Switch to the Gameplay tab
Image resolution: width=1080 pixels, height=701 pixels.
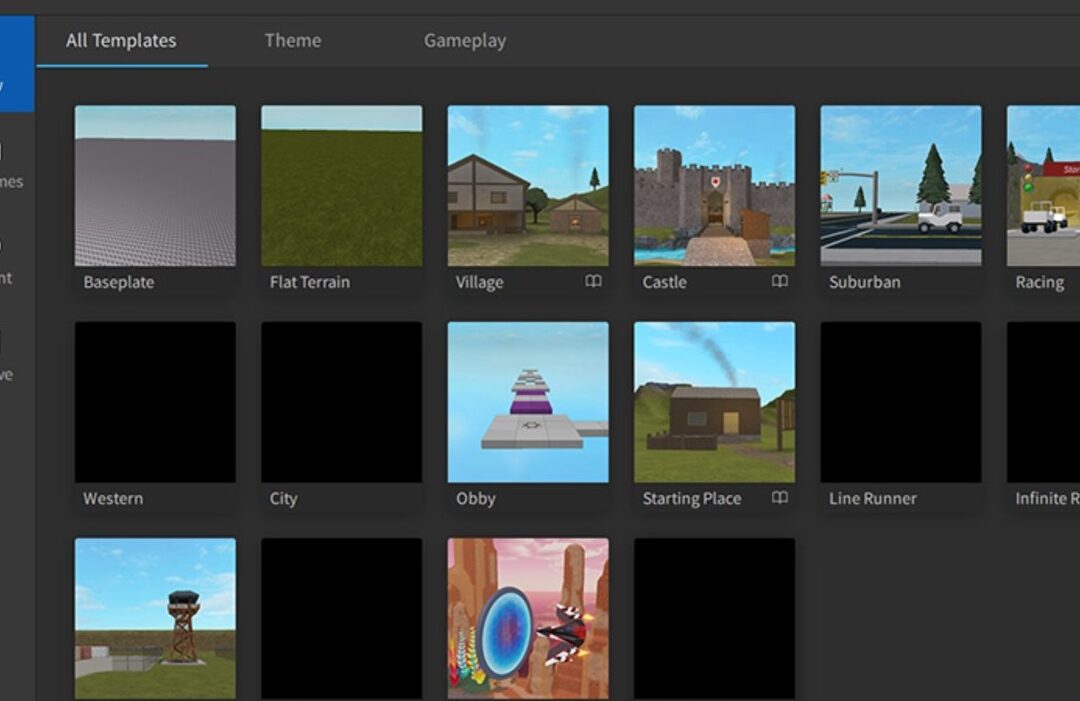(x=464, y=40)
